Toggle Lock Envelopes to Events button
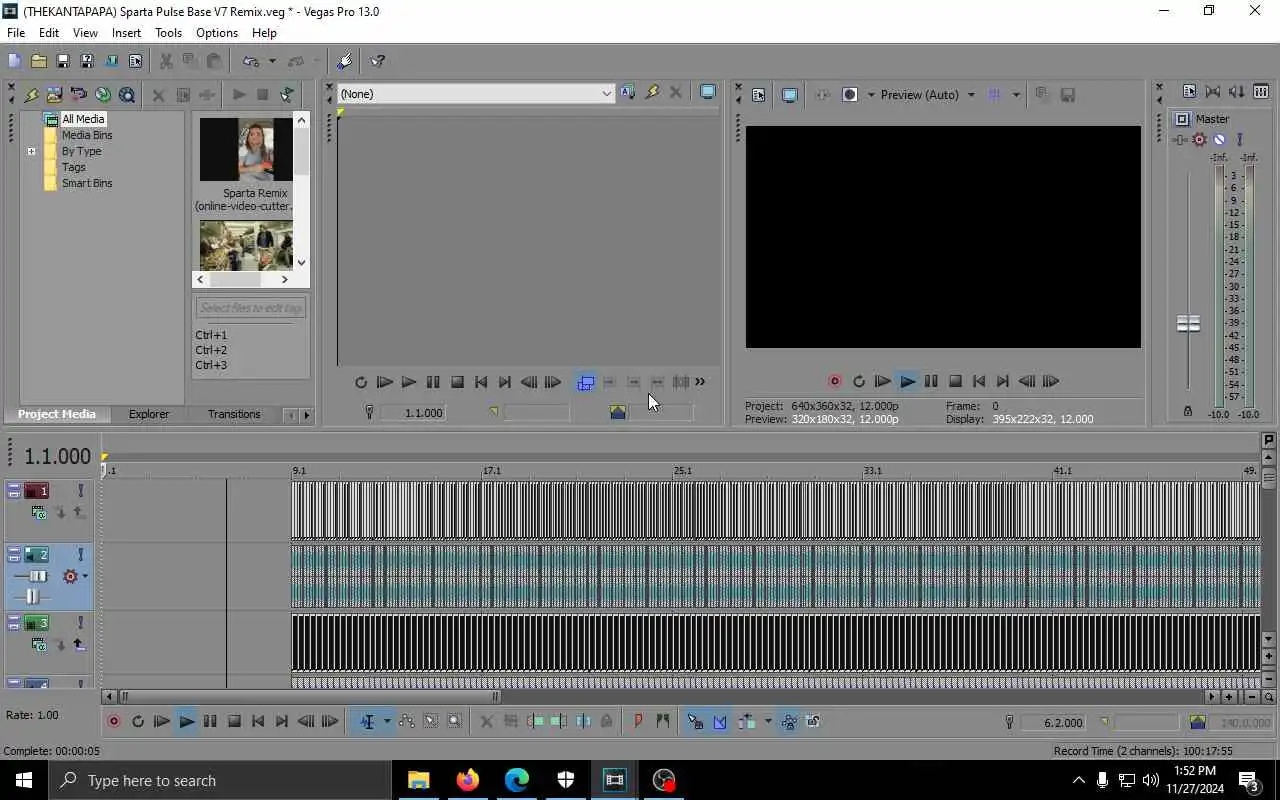This screenshot has height=800, width=1280. (789, 722)
